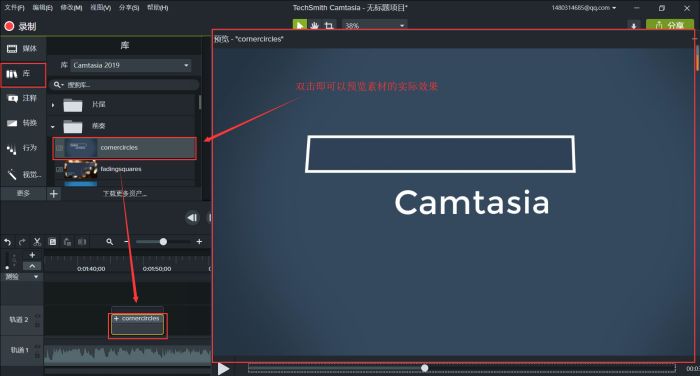Select the 轨道 1 track header

[21, 350]
